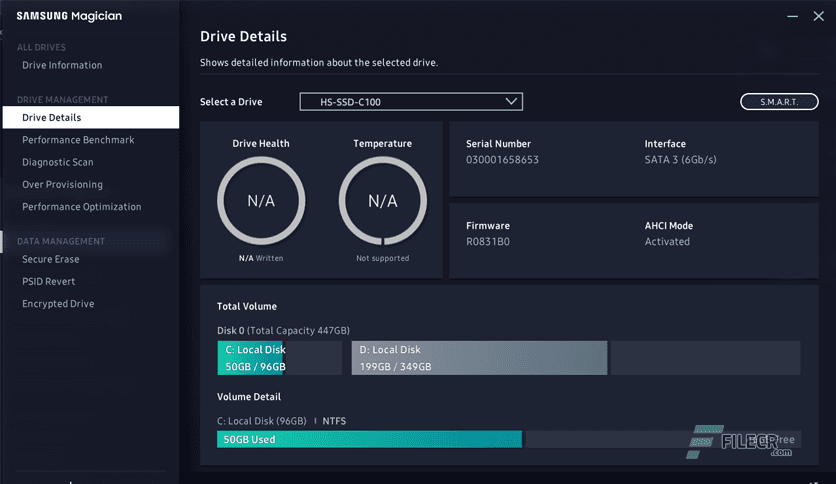This screenshot has width=836, height=484.
Task: Open Drive Information in sidebar
Action: pyautogui.click(x=62, y=65)
